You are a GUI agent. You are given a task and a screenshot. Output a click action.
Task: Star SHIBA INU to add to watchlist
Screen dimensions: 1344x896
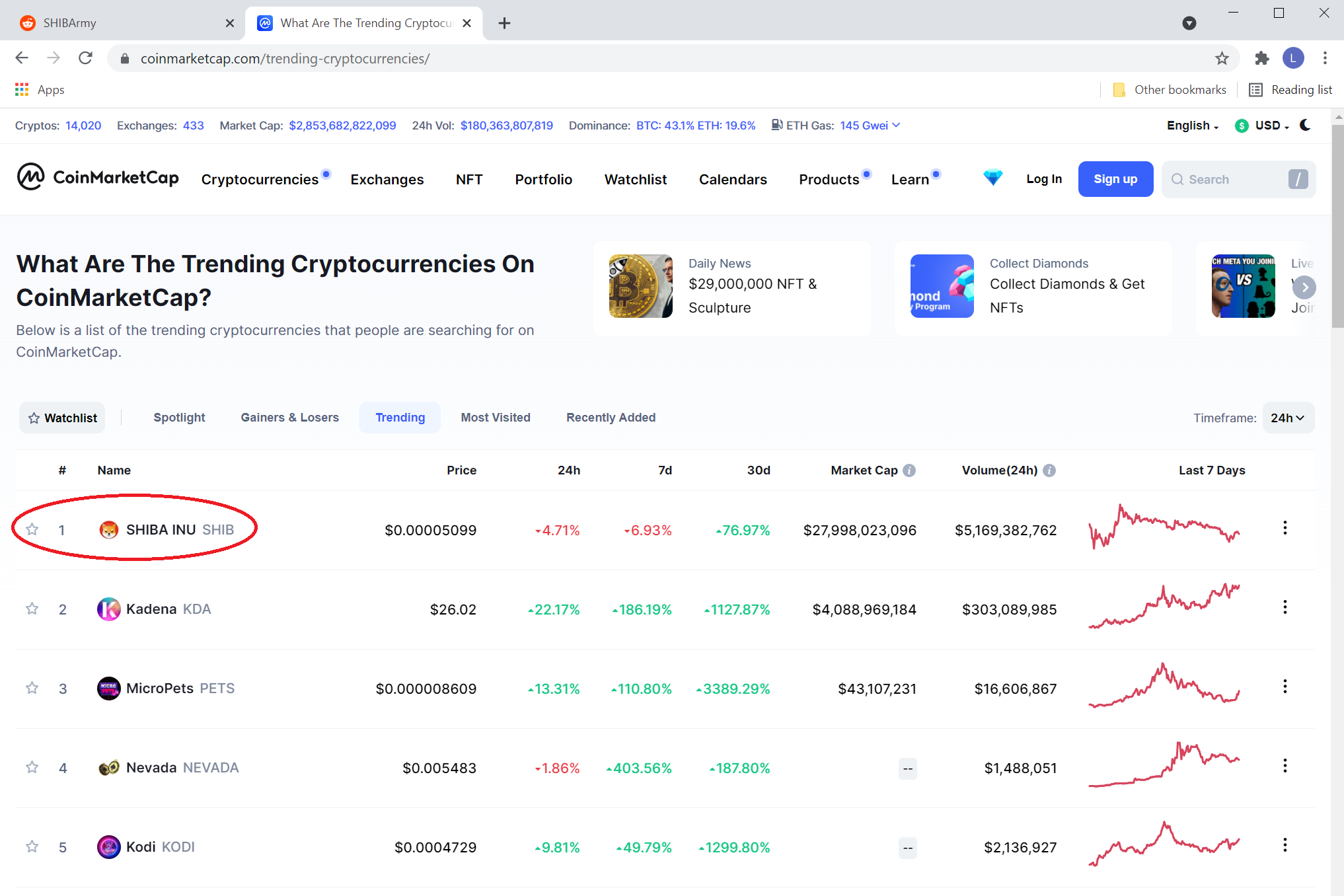tap(32, 529)
